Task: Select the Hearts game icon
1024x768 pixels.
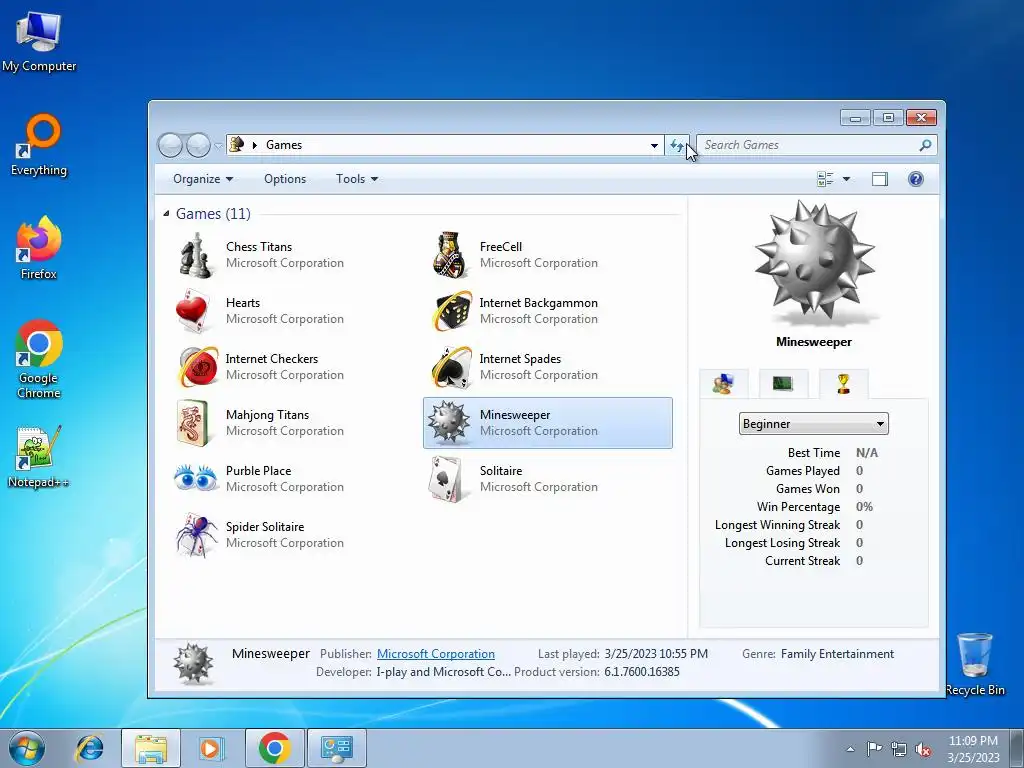Action: tap(193, 311)
